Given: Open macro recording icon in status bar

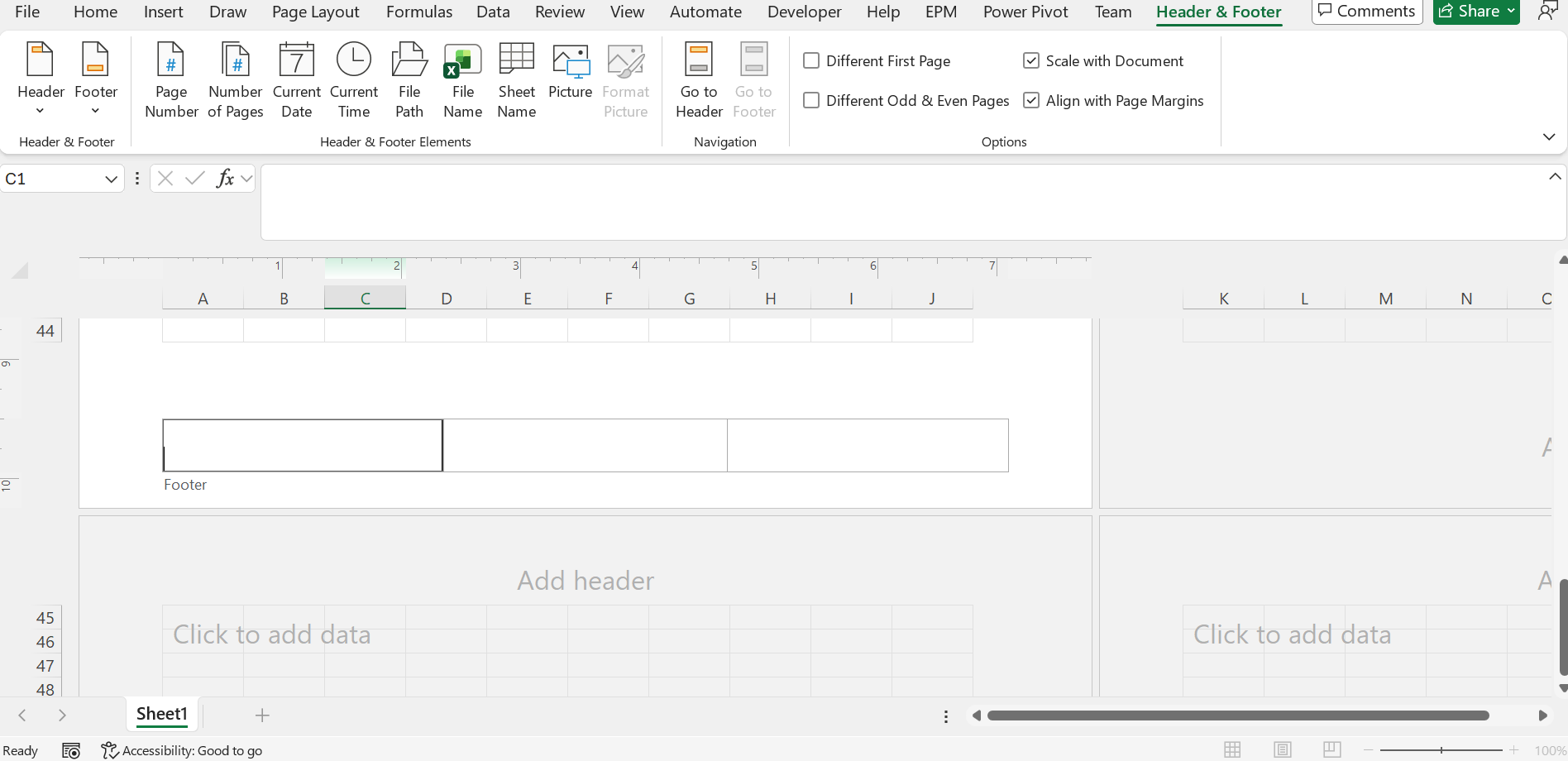Looking at the screenshot, I should [x=72, y=750].
